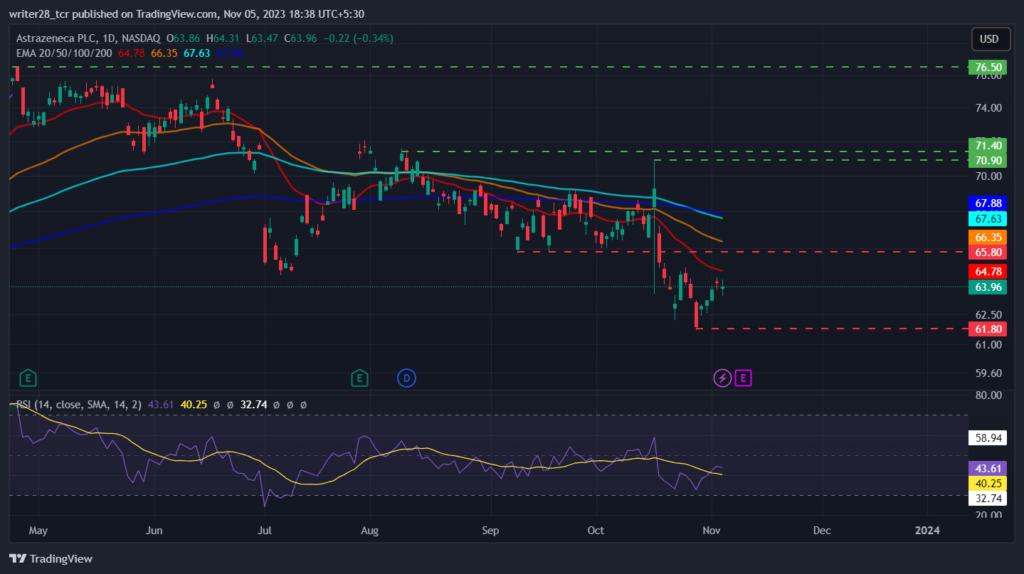Click the 2024 label on time axis
This screenshot has height=574, width=1024.
pos(927,531)
